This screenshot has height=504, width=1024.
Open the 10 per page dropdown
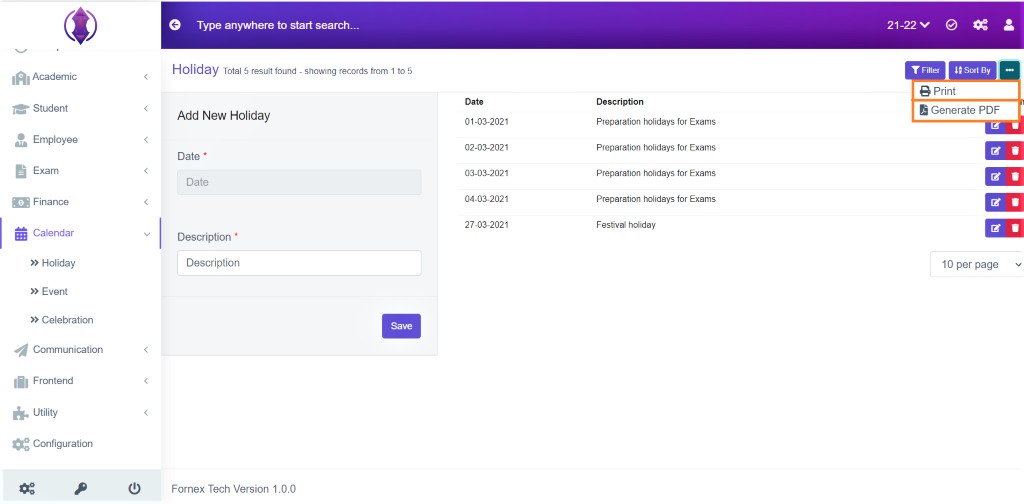[977, 264]
